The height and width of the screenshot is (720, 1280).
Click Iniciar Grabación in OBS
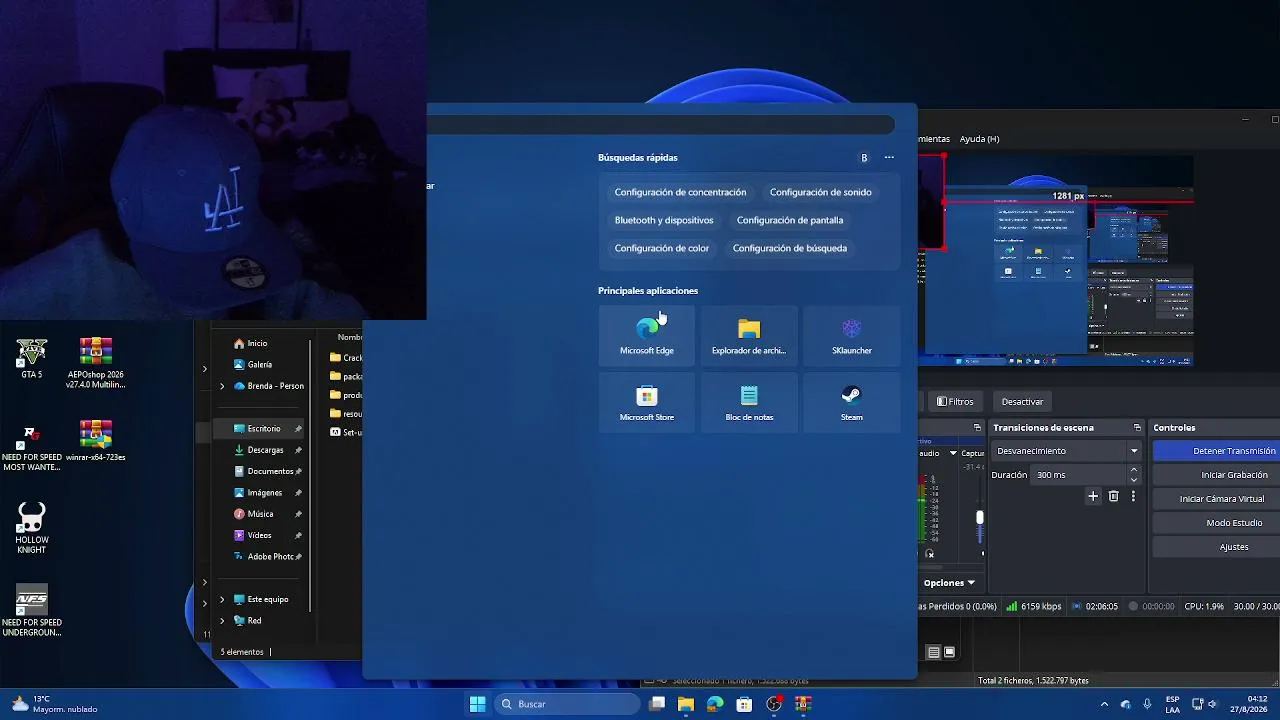[x=1216, y=475]
